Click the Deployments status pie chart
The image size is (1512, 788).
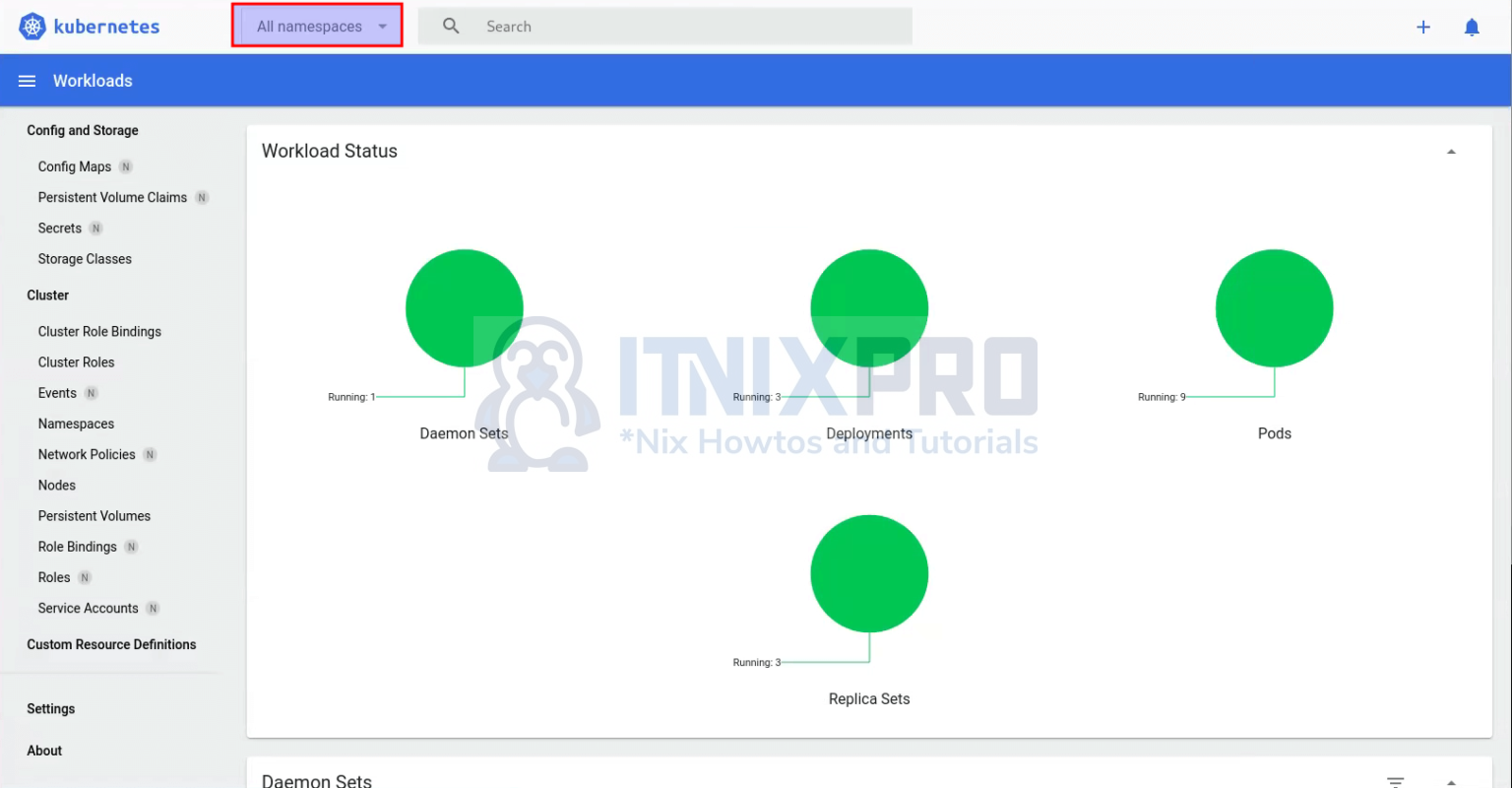point(869,307)
